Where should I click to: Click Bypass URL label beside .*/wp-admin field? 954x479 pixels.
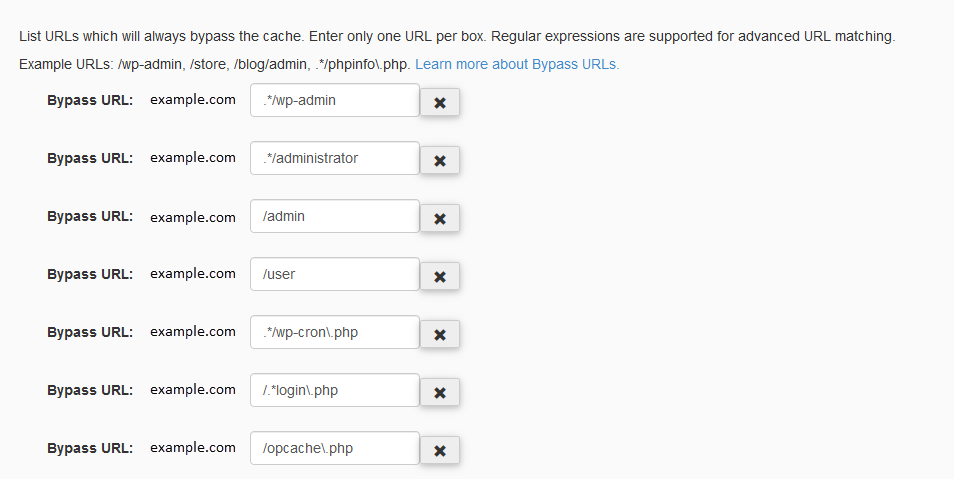click(x=90, y=100)
